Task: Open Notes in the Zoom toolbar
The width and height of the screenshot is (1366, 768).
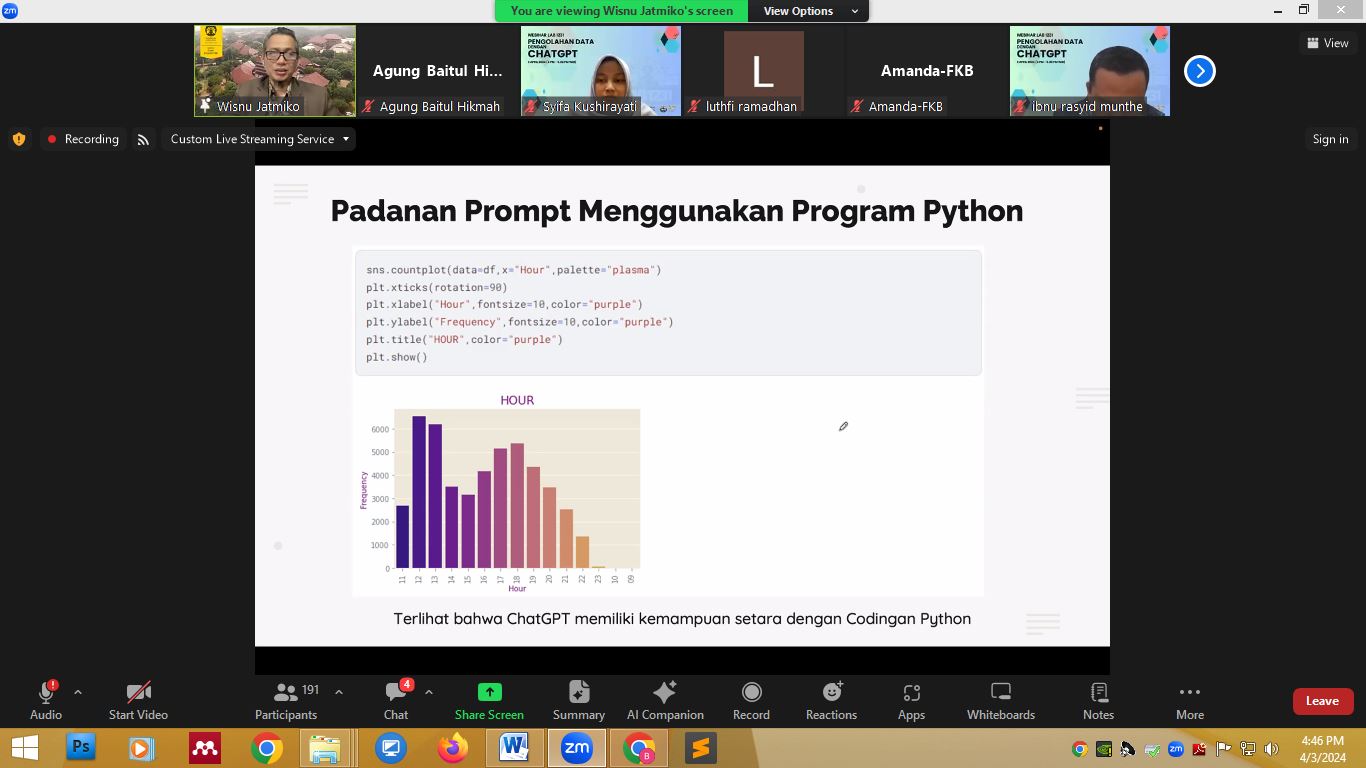Action: [x=1098, y=700]
